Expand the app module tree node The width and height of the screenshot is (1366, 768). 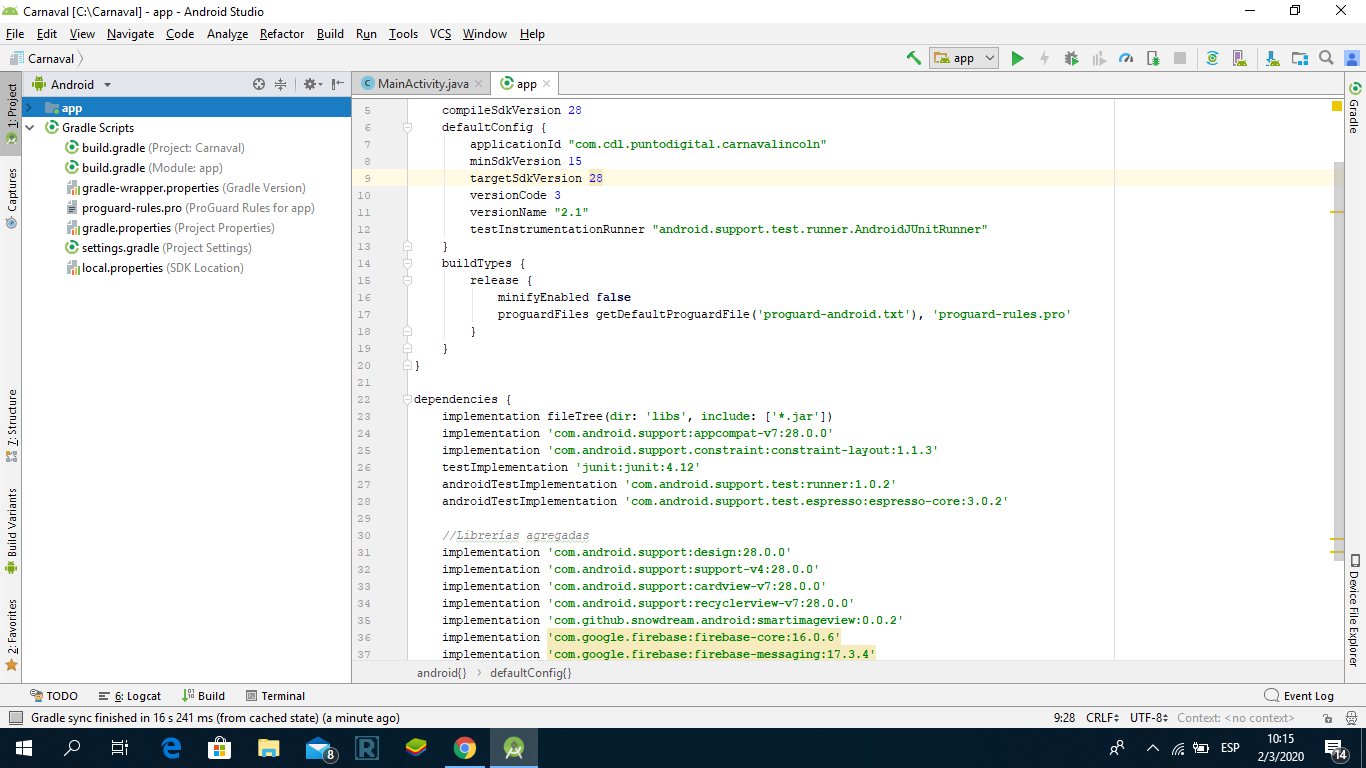coord(30,108)
